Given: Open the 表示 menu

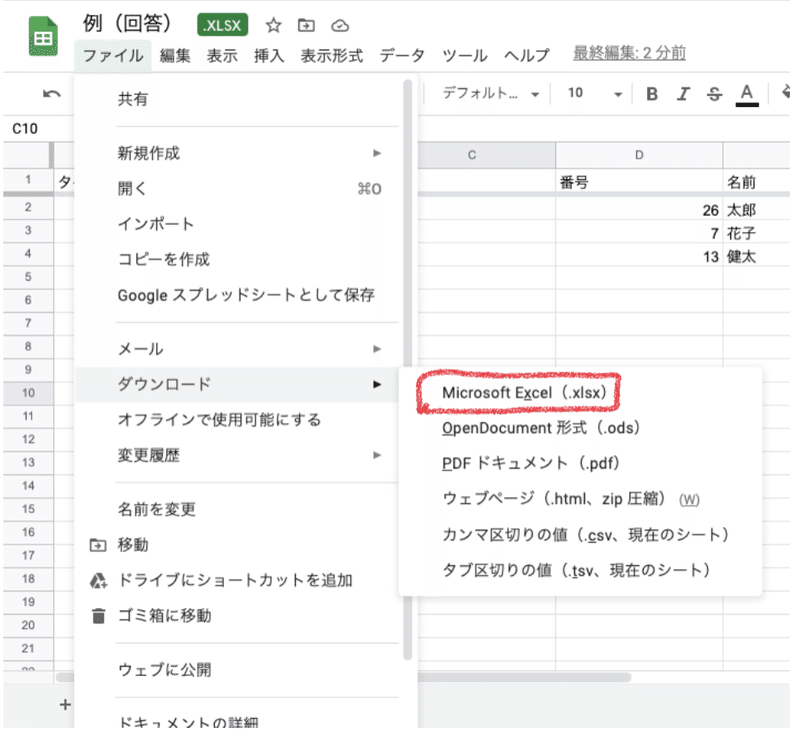Looking at the screenshot, I should [222, 55].
